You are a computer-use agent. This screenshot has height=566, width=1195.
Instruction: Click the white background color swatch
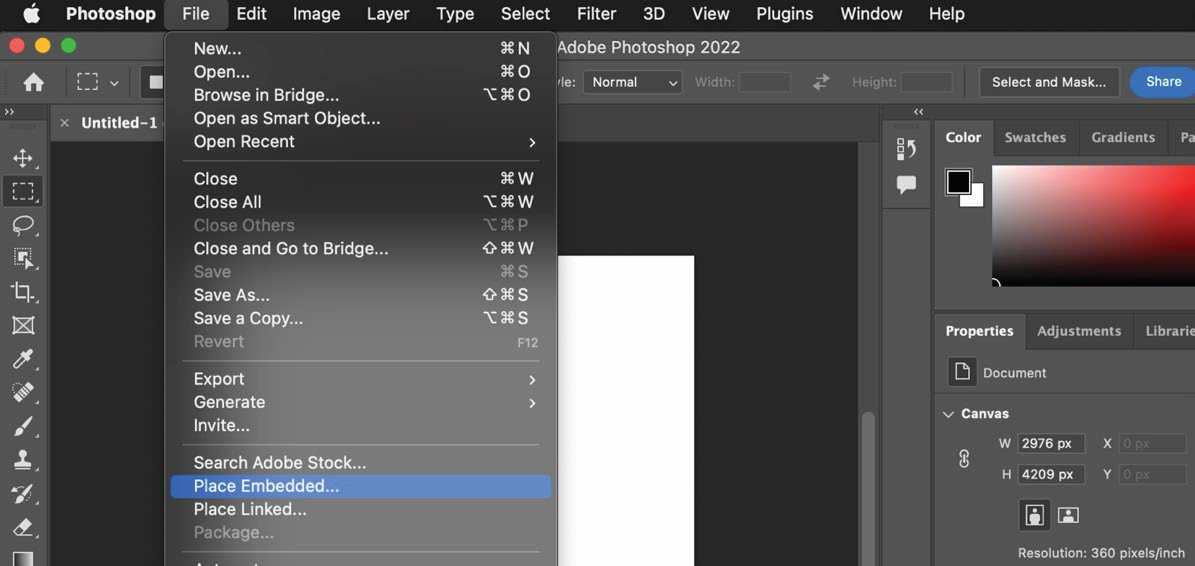pos(976,199)
